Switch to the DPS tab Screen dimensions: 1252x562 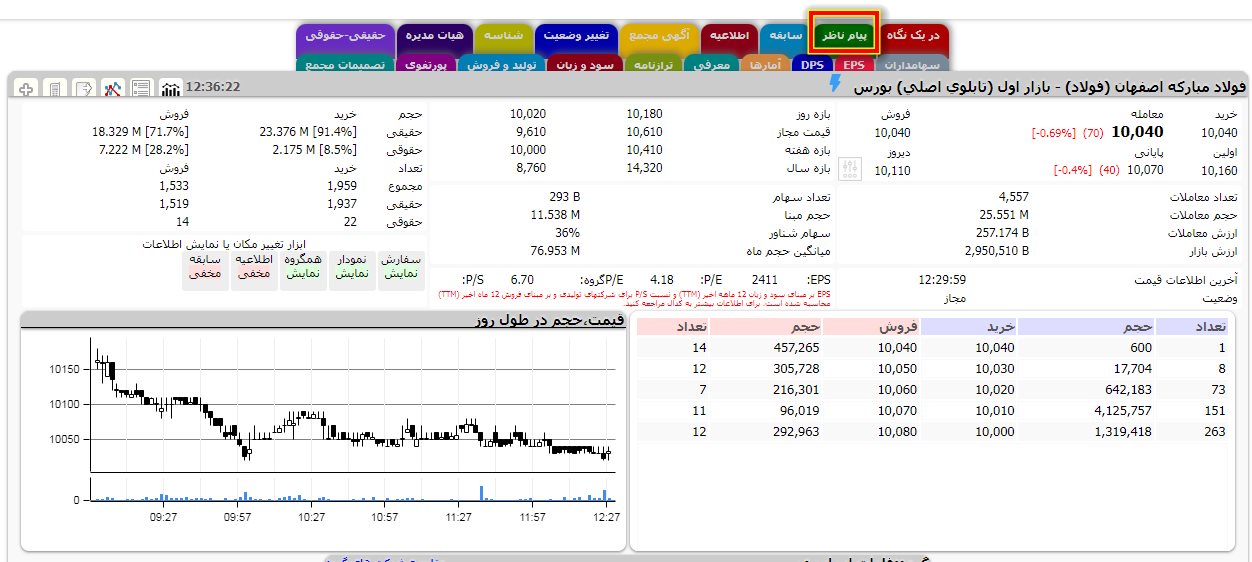[812, 65]
